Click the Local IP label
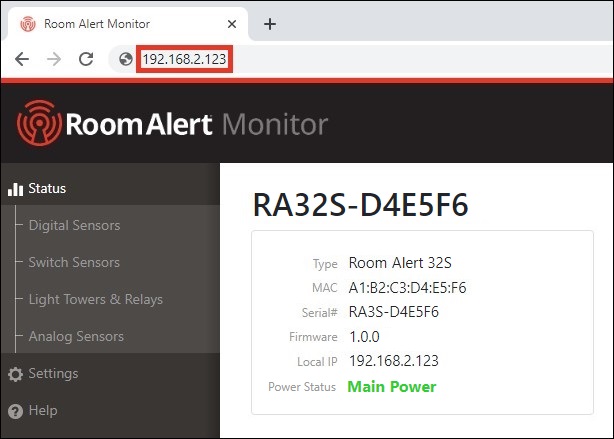This screenshot has width=614, height=439. pos(317,362)
